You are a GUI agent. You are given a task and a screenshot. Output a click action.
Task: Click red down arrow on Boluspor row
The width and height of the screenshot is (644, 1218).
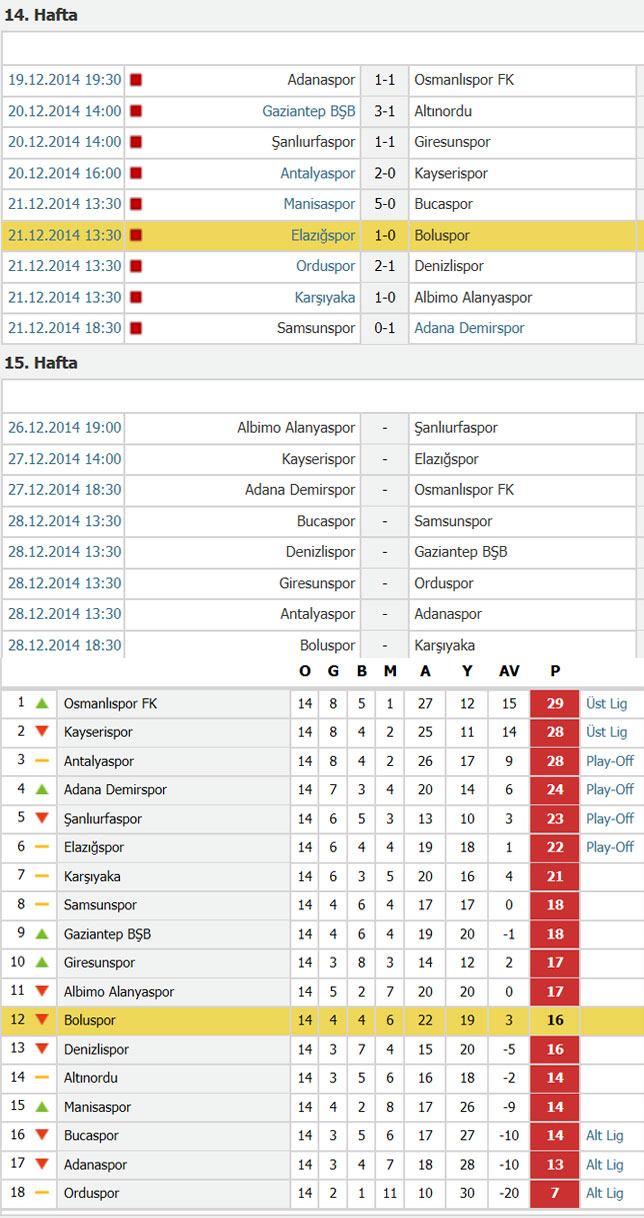[x=41, y=1020]
